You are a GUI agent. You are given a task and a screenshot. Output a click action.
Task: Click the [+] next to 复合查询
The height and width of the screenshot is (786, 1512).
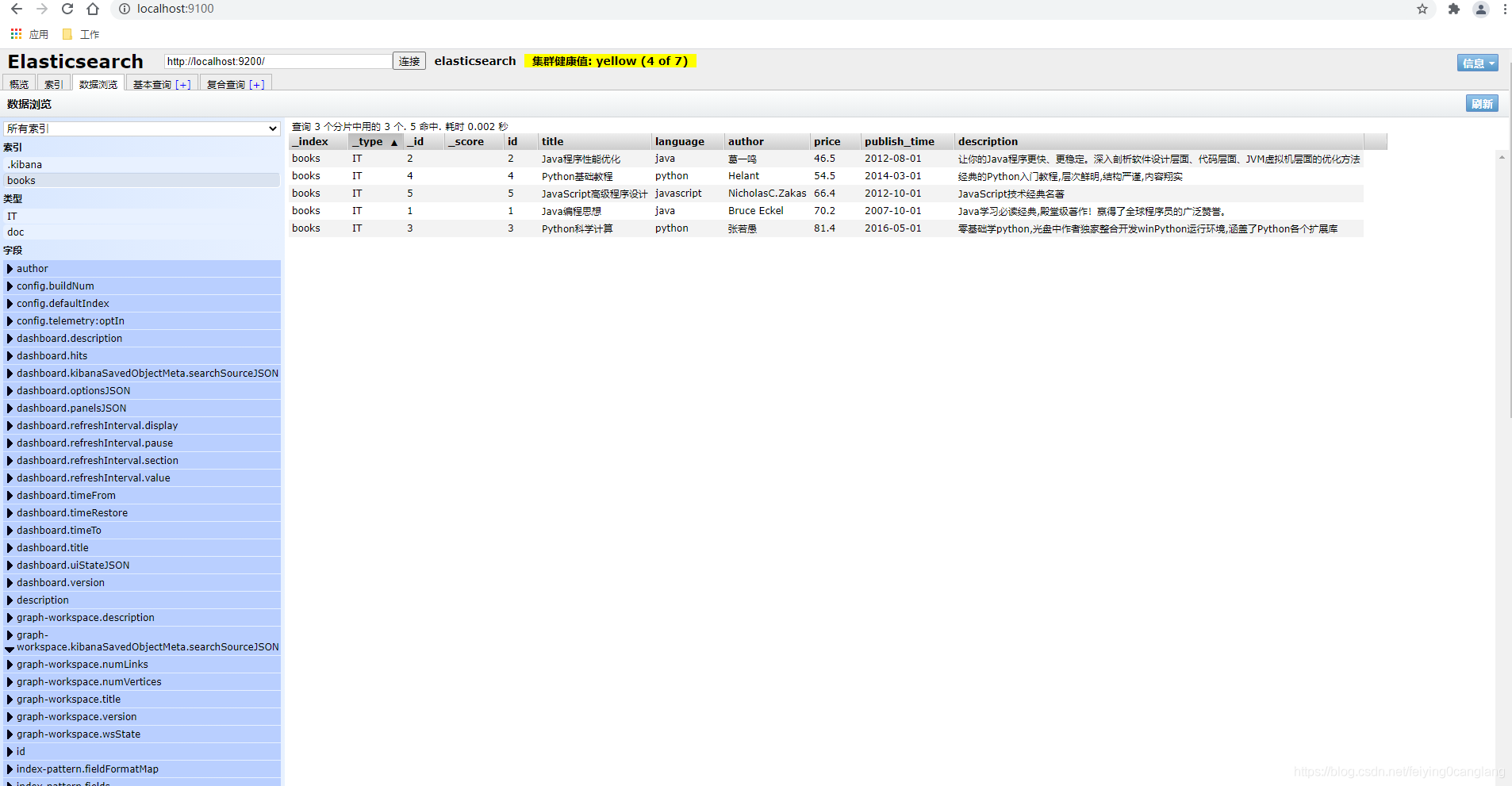(x=257, y=85)
